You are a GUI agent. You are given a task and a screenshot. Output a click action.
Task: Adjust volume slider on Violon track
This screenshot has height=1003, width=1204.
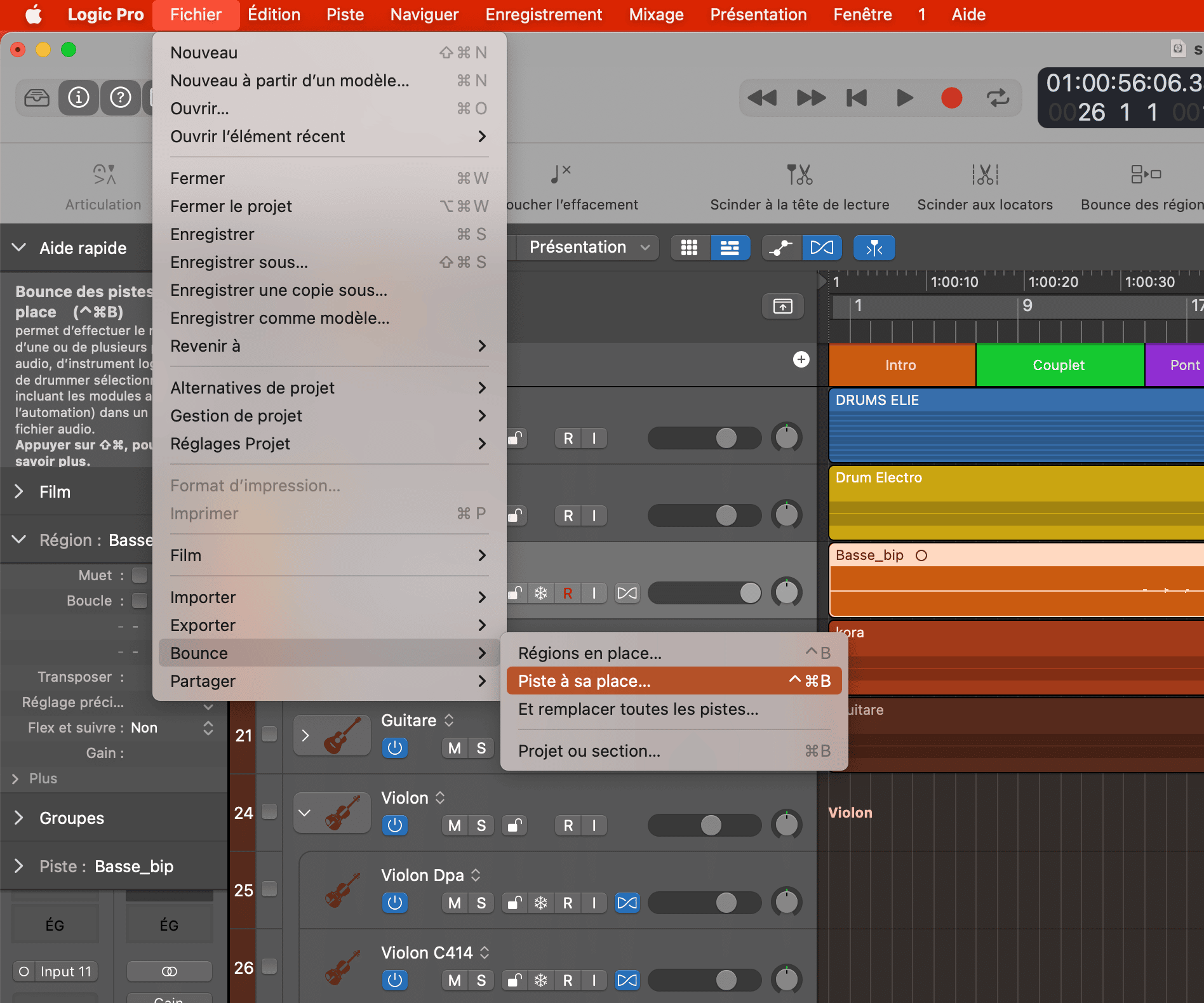tap(704, 825)
